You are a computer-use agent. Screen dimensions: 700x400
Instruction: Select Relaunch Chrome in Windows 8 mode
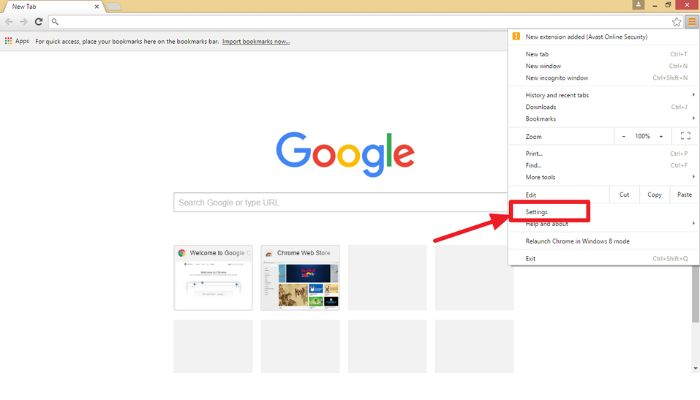click(604, 241)
